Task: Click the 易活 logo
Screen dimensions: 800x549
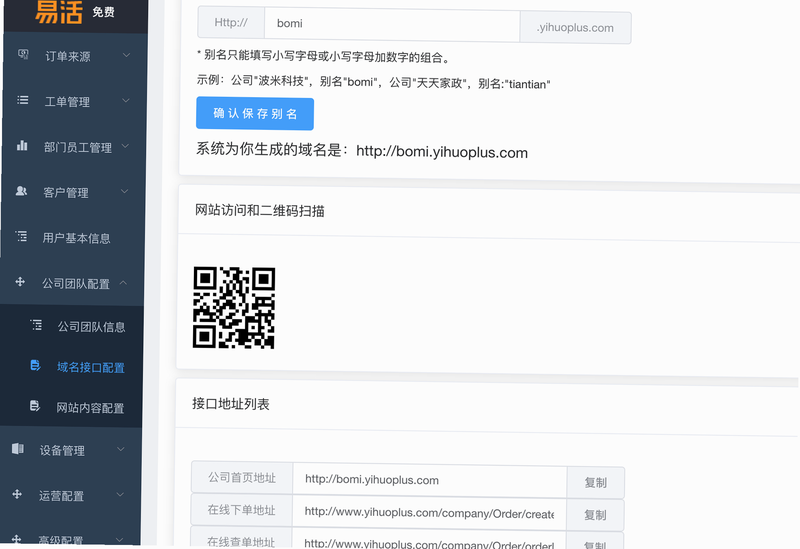Action: pos(59,12)
